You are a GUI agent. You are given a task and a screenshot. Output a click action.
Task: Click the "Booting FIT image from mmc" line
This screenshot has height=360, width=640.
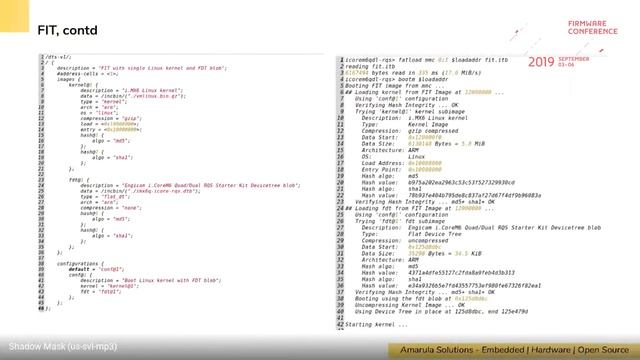tap(395, 86)
